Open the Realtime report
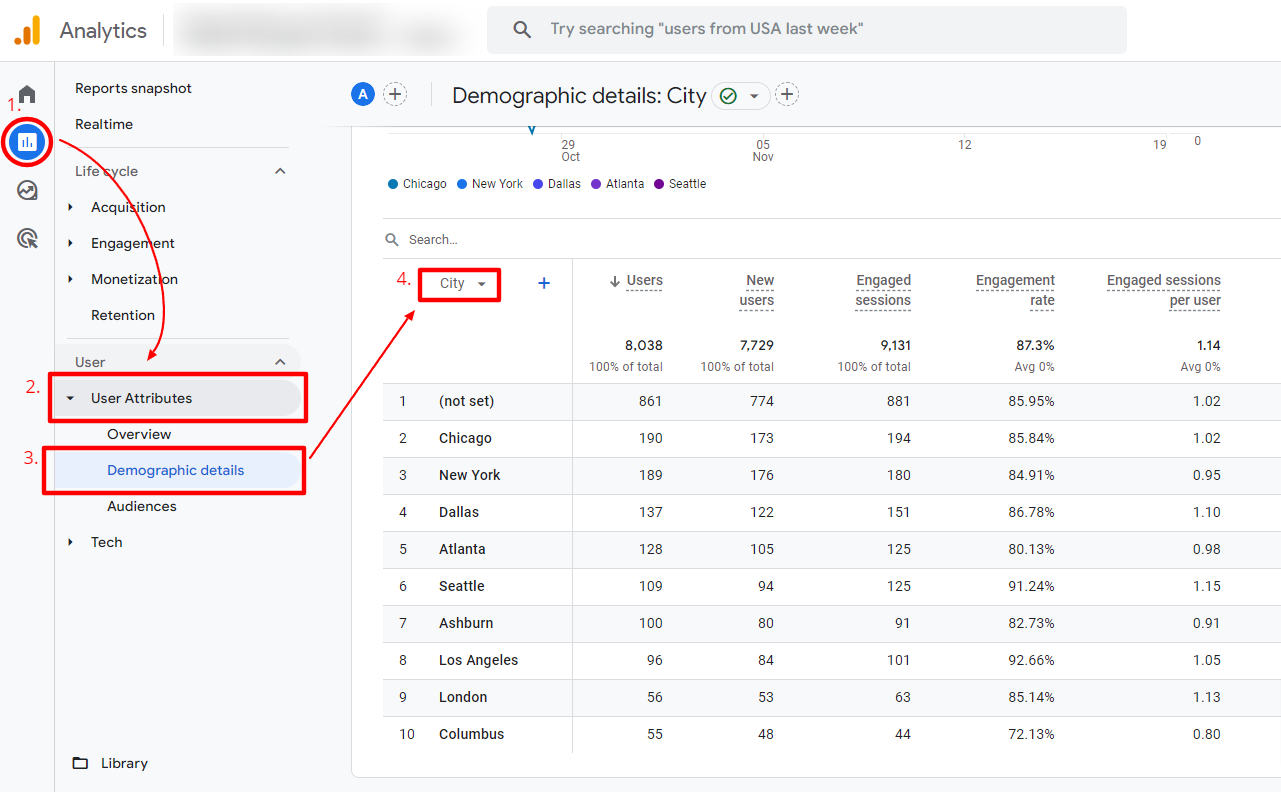Viewport: 1281px width, 792px height. click(104, 124)
